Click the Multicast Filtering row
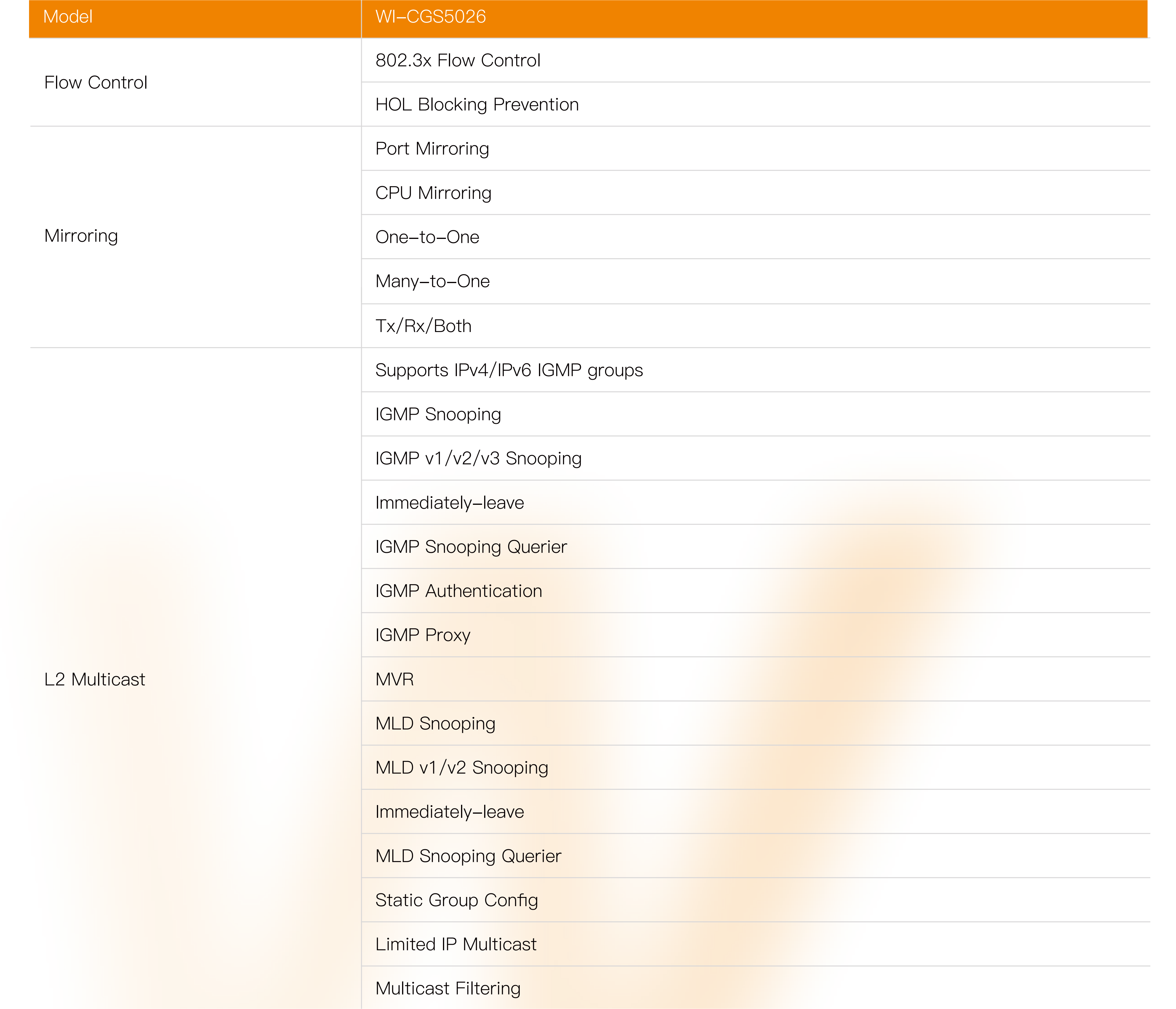The height and width of the screenshot is (1009, 1176). point(447,989)
